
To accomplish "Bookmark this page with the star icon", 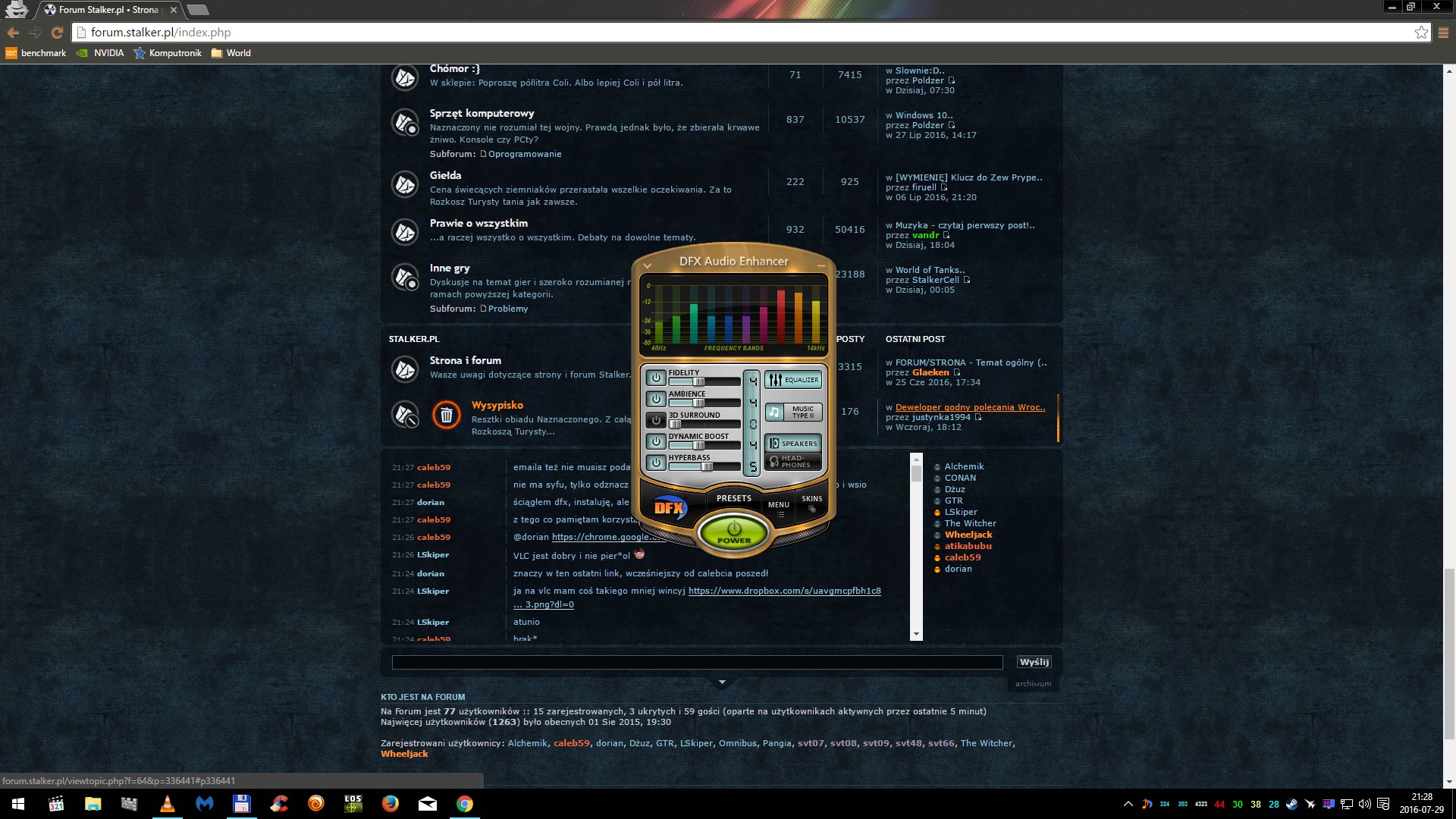I will coord(1421,33).
